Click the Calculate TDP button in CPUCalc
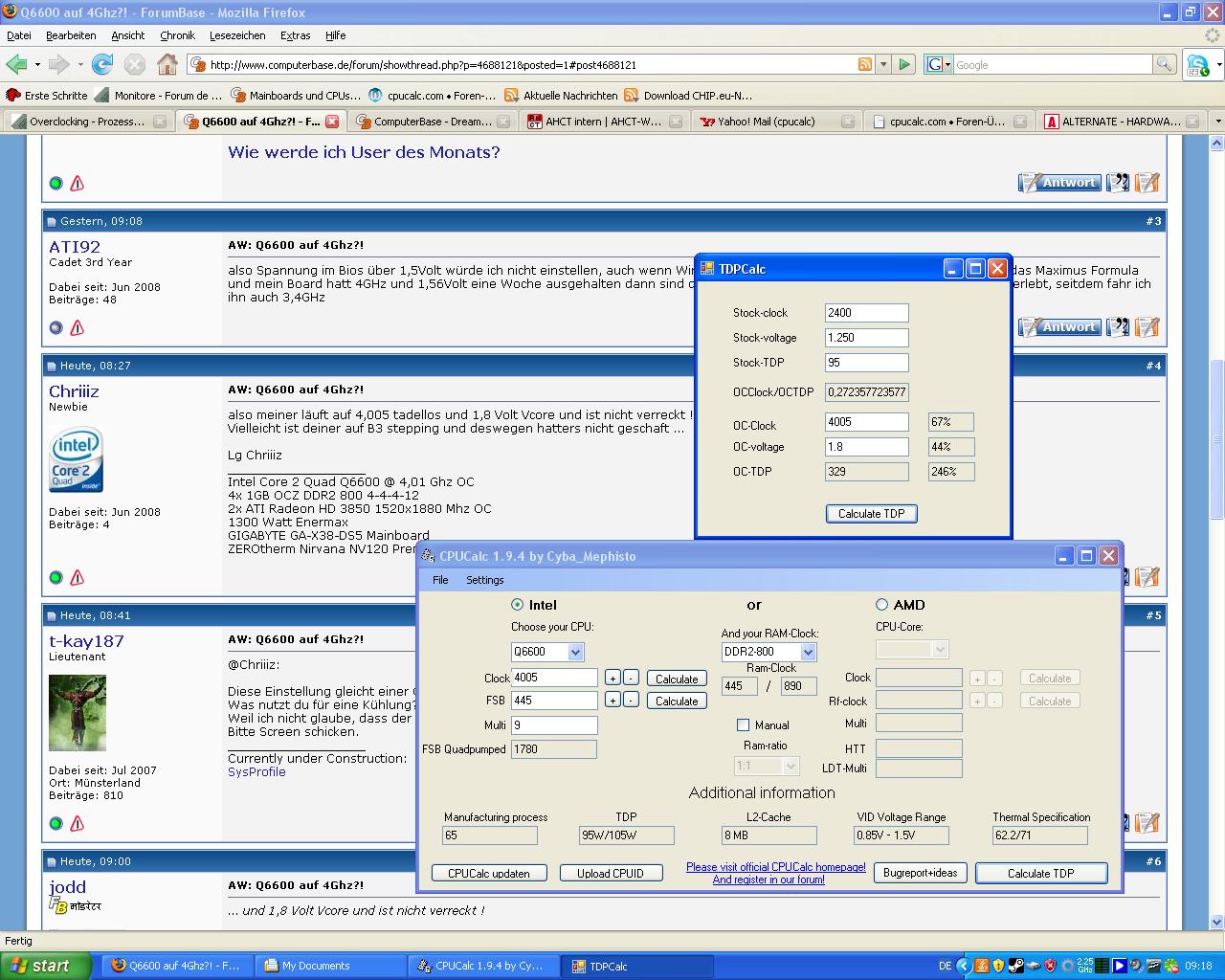Screen dimensions: 1225x980 click(x=1040, y=873)
